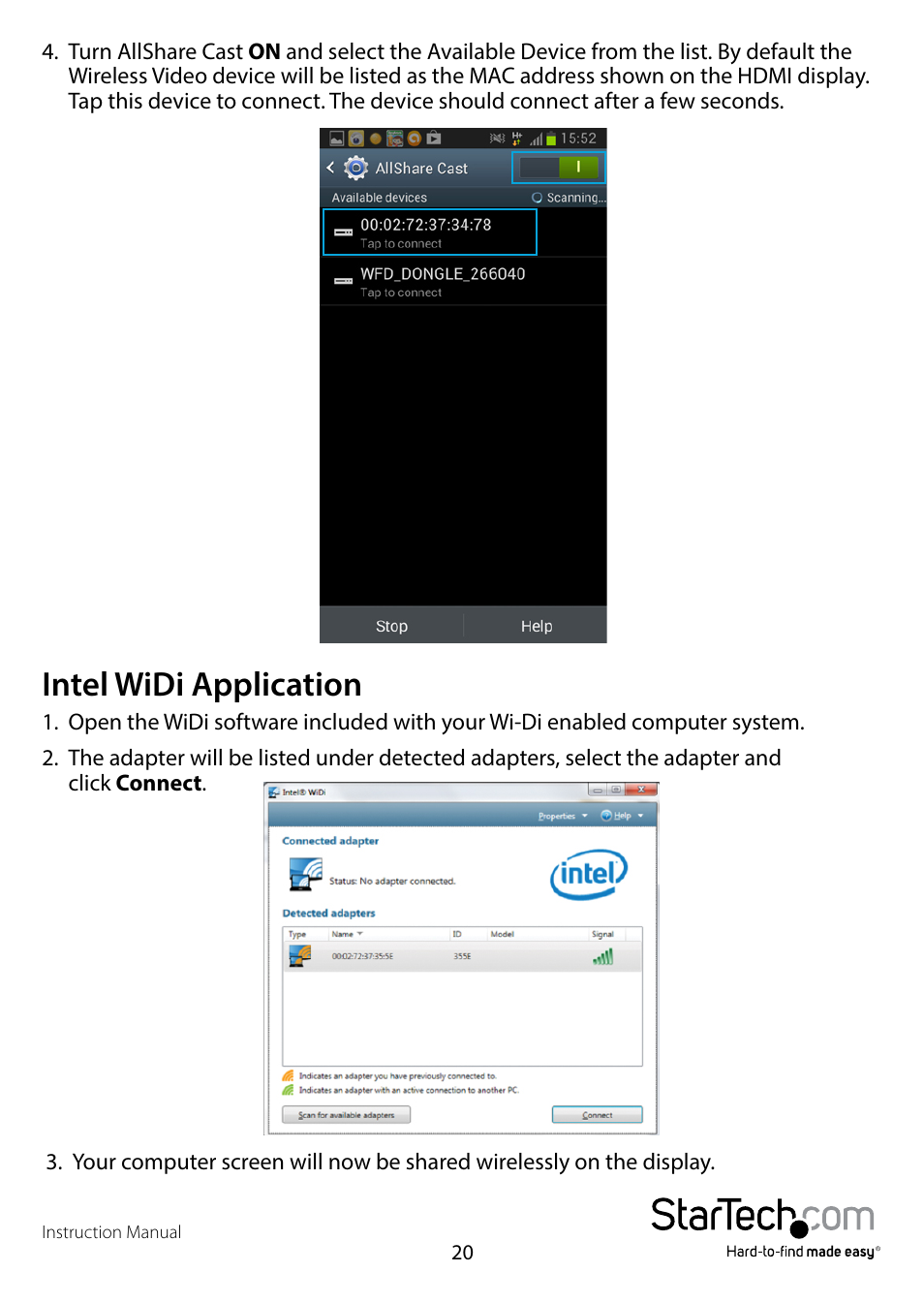
Task: Tap WFD_DONGLE_266040 to connect
Action: (x=463, y=282)
